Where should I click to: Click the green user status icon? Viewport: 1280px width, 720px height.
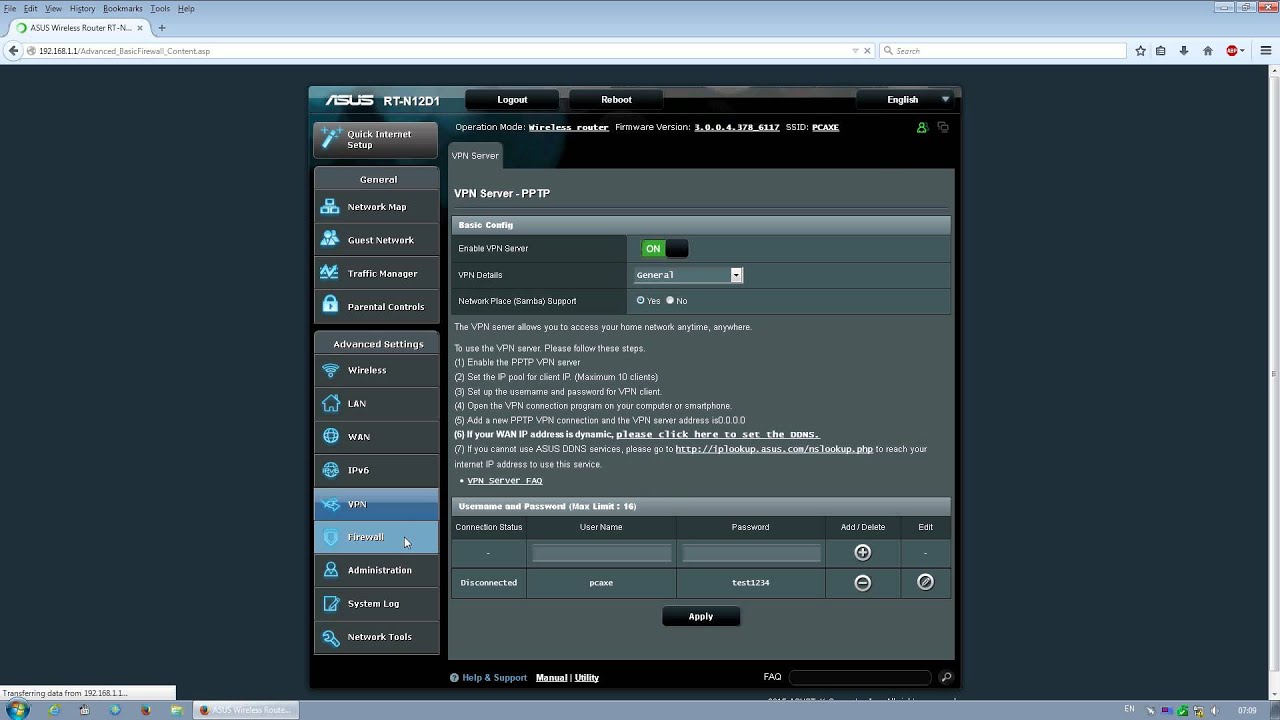click(922, 127)
